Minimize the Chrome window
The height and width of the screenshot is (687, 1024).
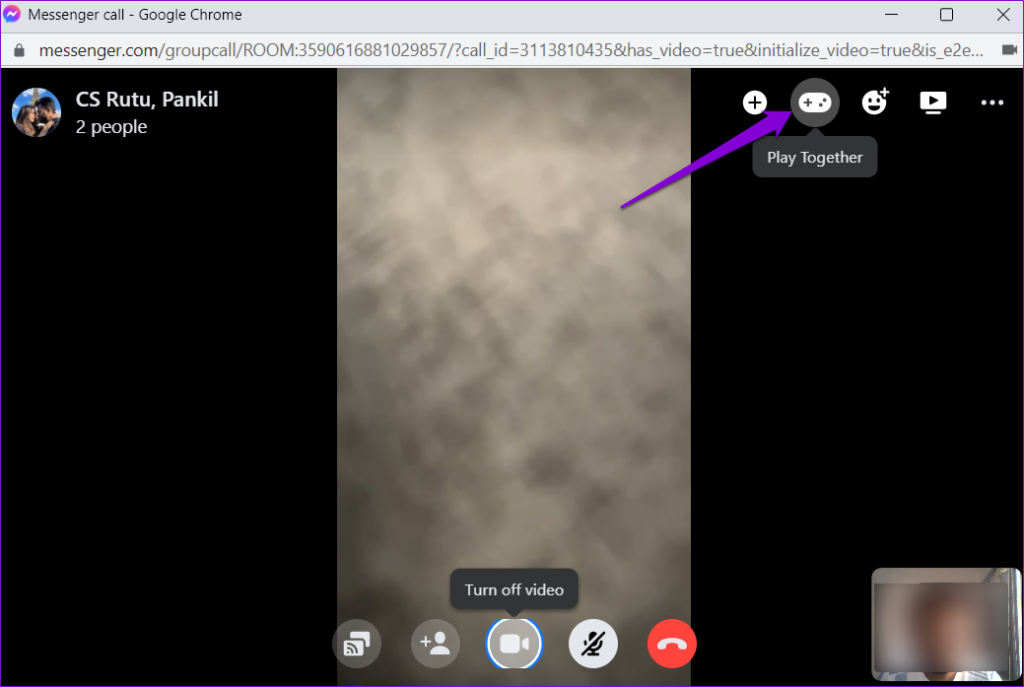[890, 15]
